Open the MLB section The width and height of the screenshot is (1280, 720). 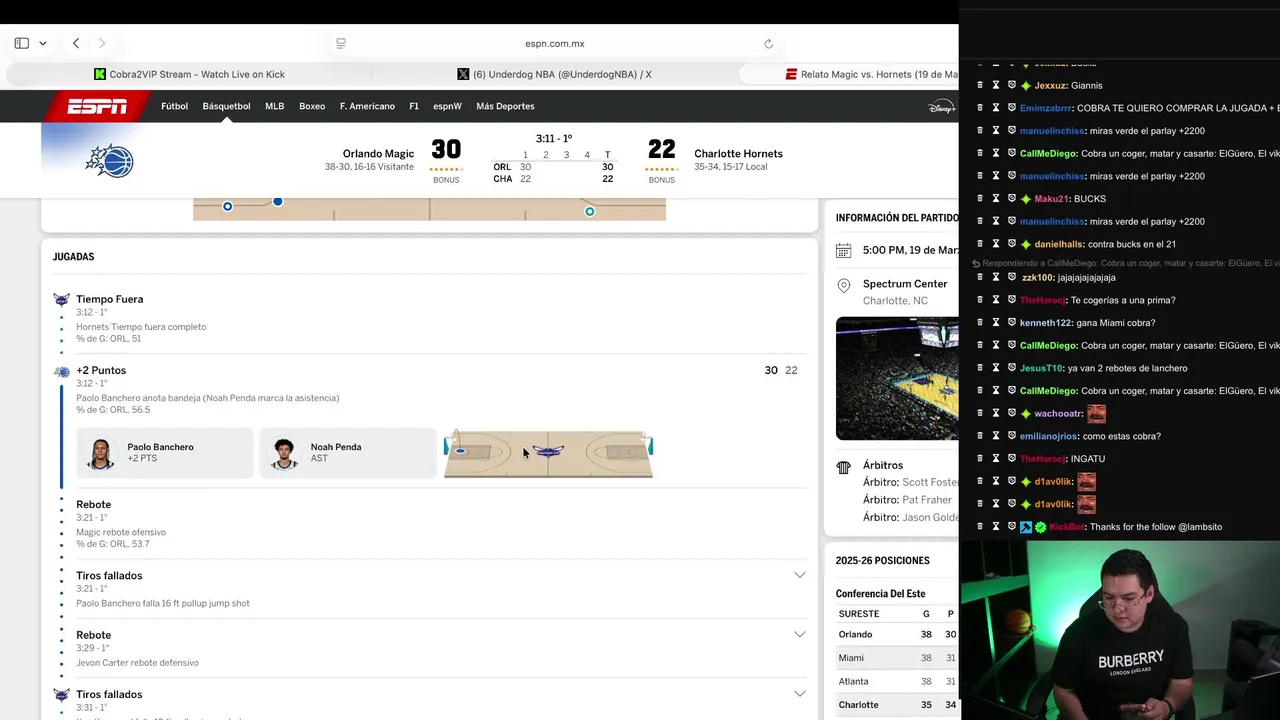pyautogui.click(x=274, y=106)
